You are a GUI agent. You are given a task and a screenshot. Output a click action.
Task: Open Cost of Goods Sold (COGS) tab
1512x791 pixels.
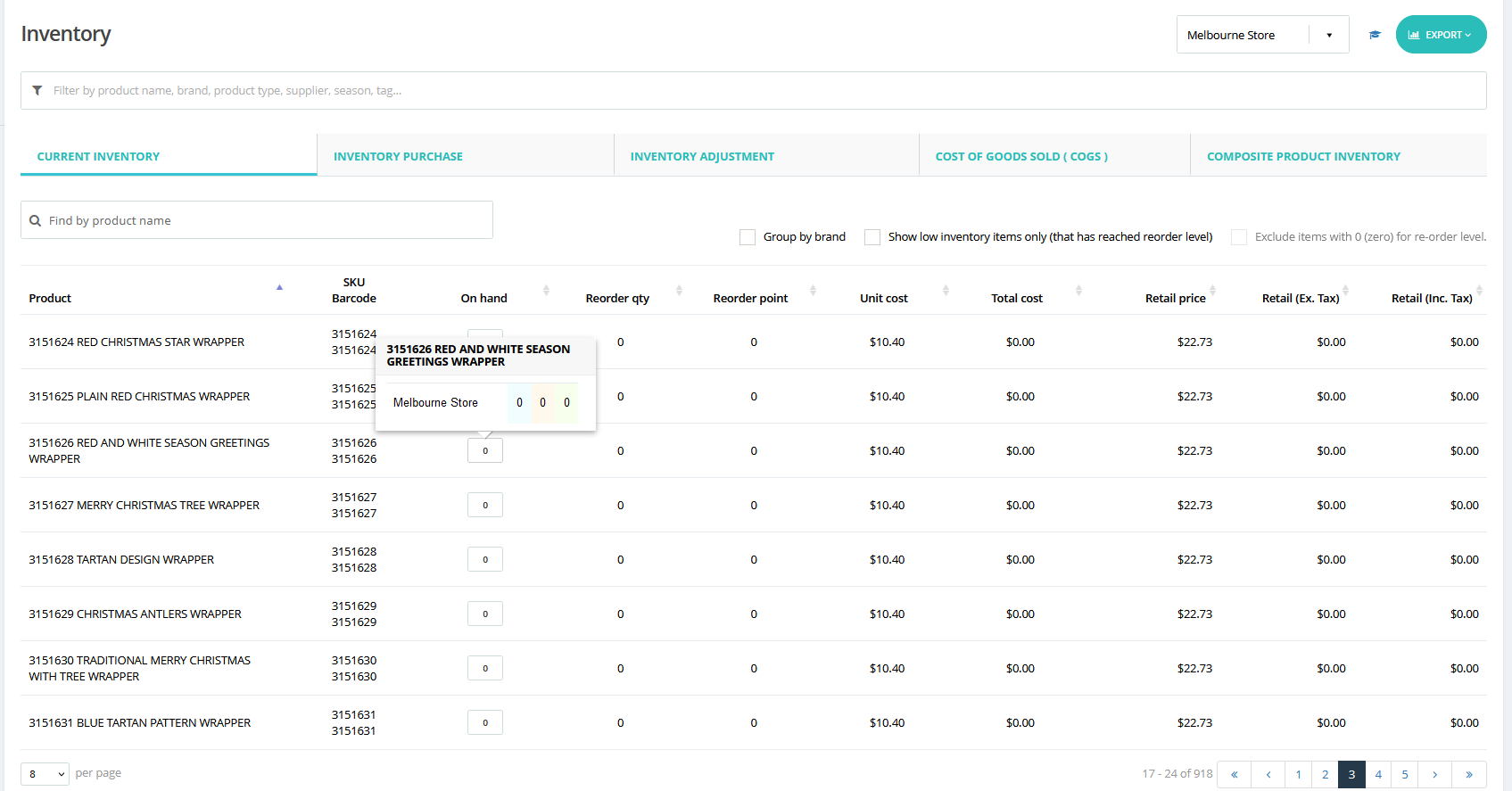[x=1054, y=156]
